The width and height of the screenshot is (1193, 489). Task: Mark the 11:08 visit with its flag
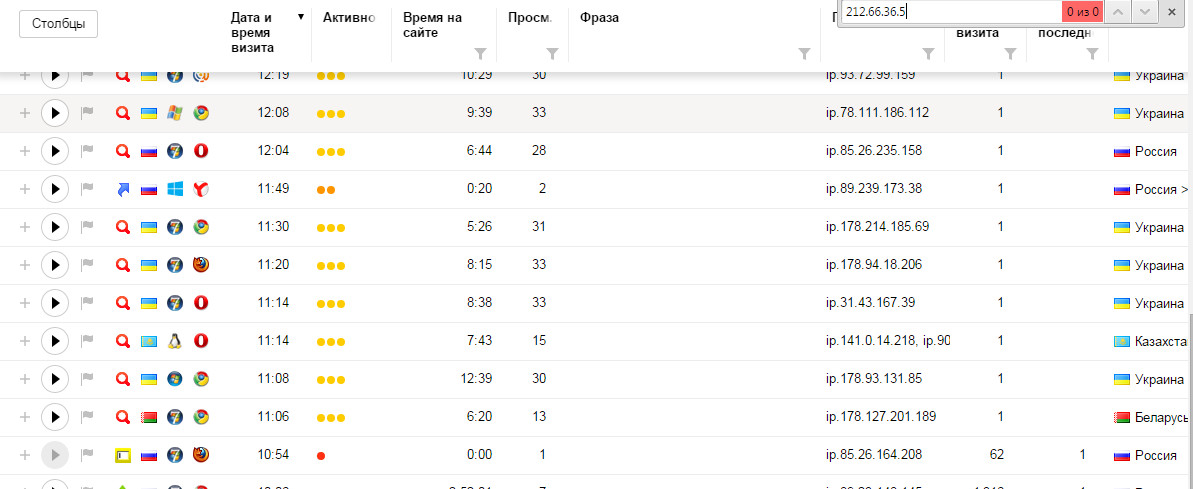tap(87, 379)
